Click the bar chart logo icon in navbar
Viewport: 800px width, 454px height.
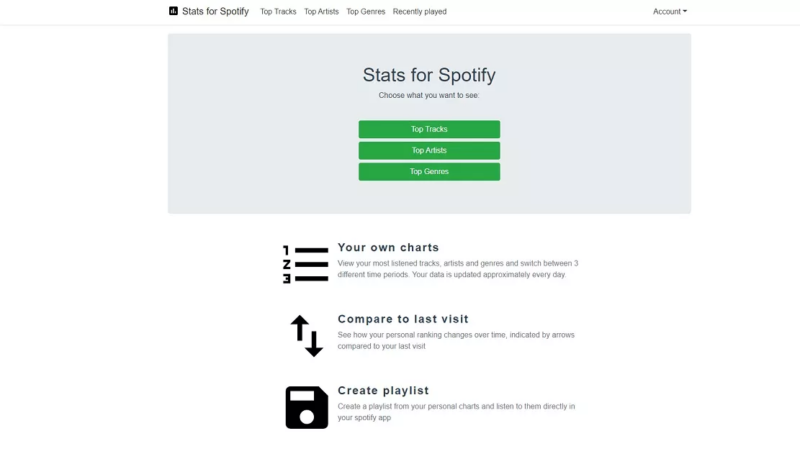click(x=173, y=11)
